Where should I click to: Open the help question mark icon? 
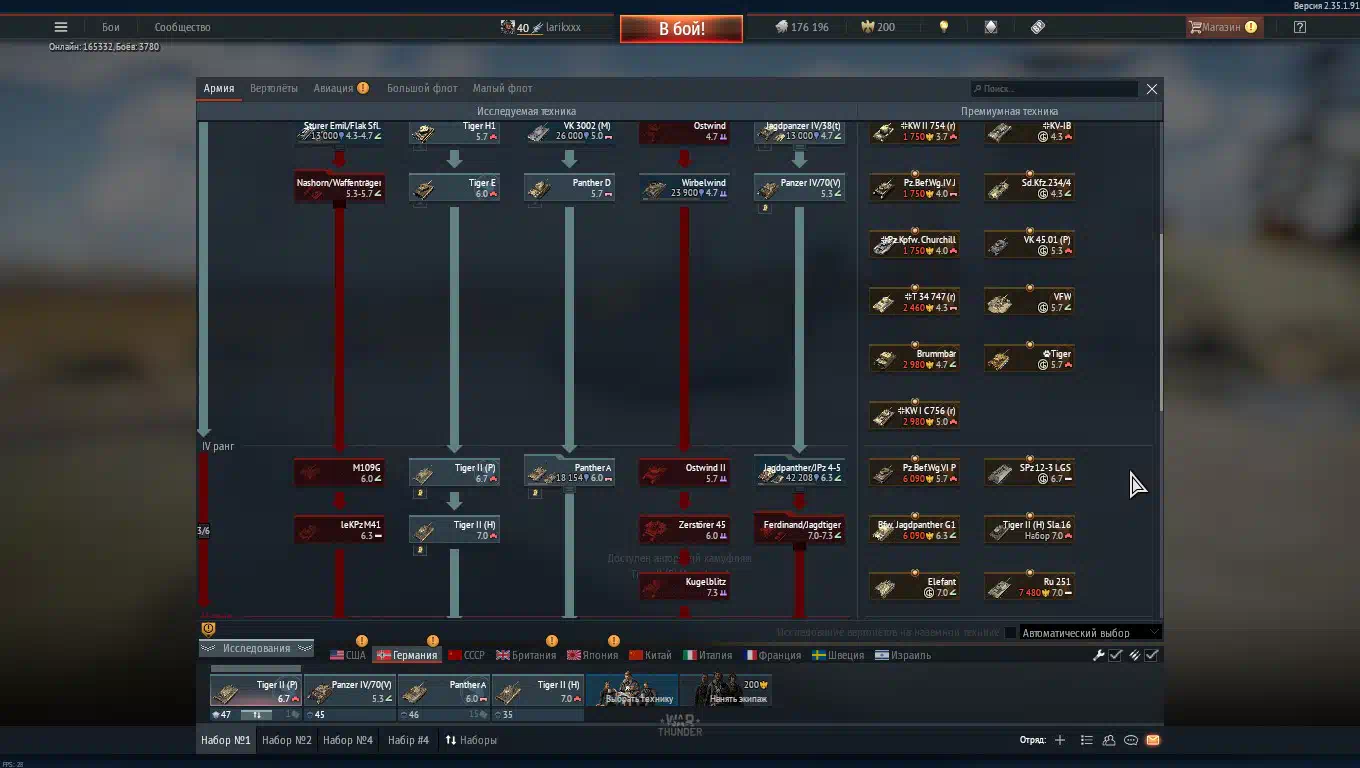[1299, 27]
